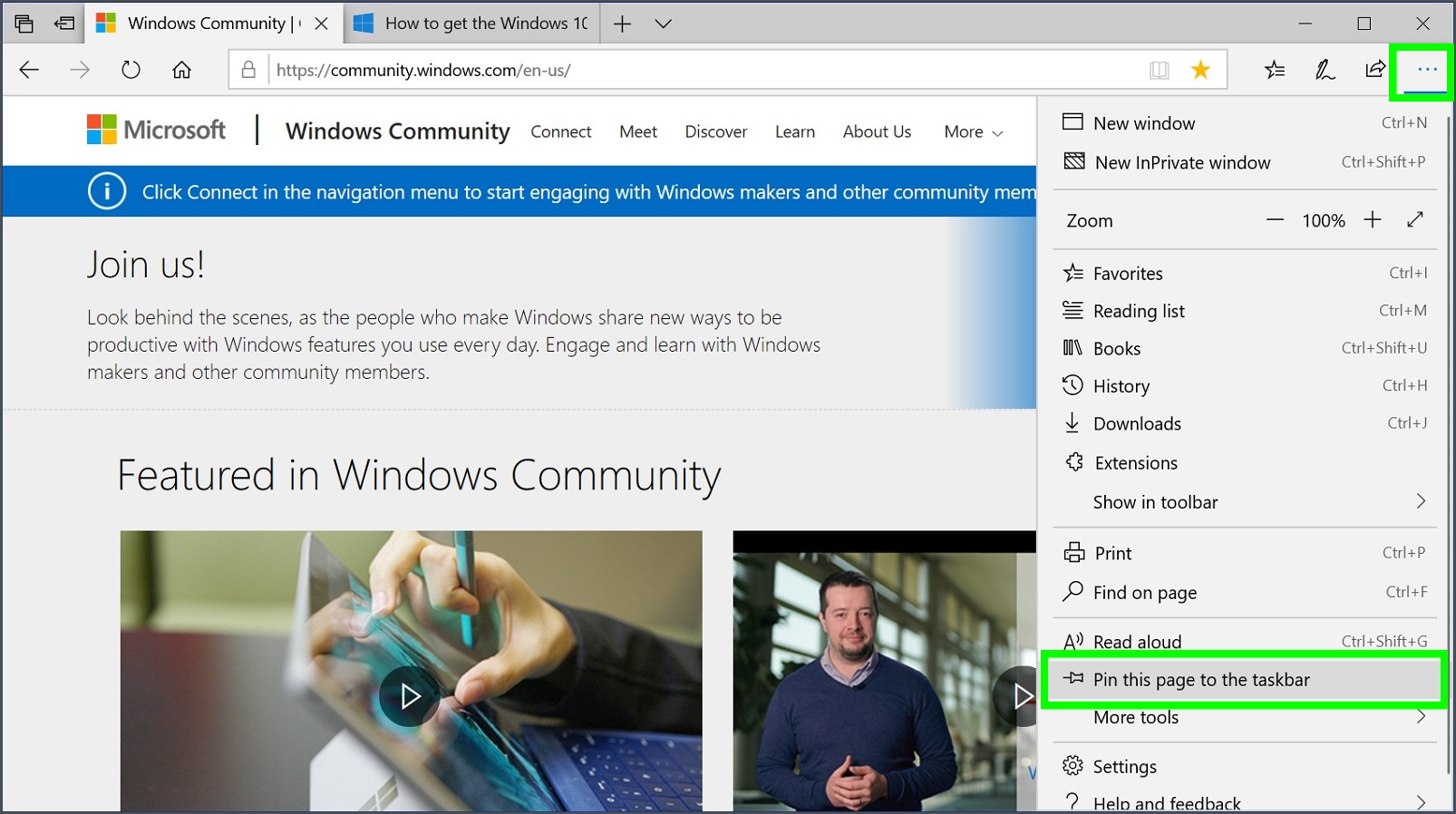Select Read aloud from the menu
Viewport: 1456px width, 814px height.
pyautogui.click(x=1245, y=641)
